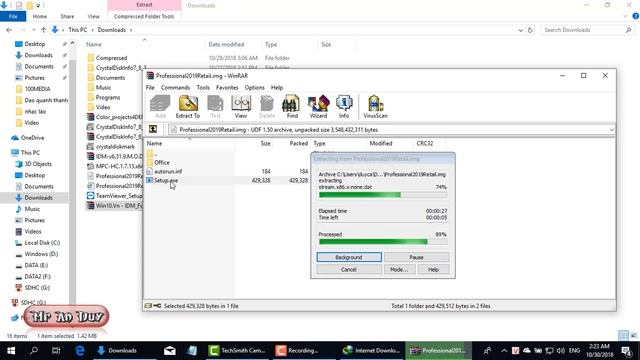Sort WinRAR list by Packed column
The image size is (640, 360).
[299, 143]
